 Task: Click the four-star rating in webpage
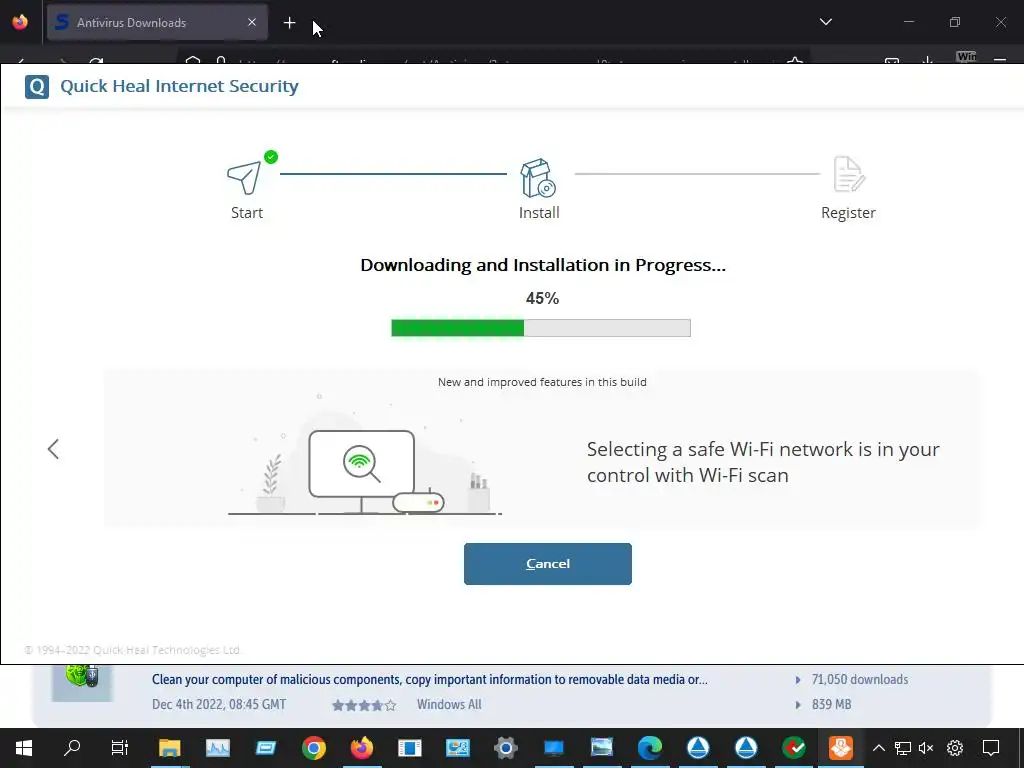364,705
